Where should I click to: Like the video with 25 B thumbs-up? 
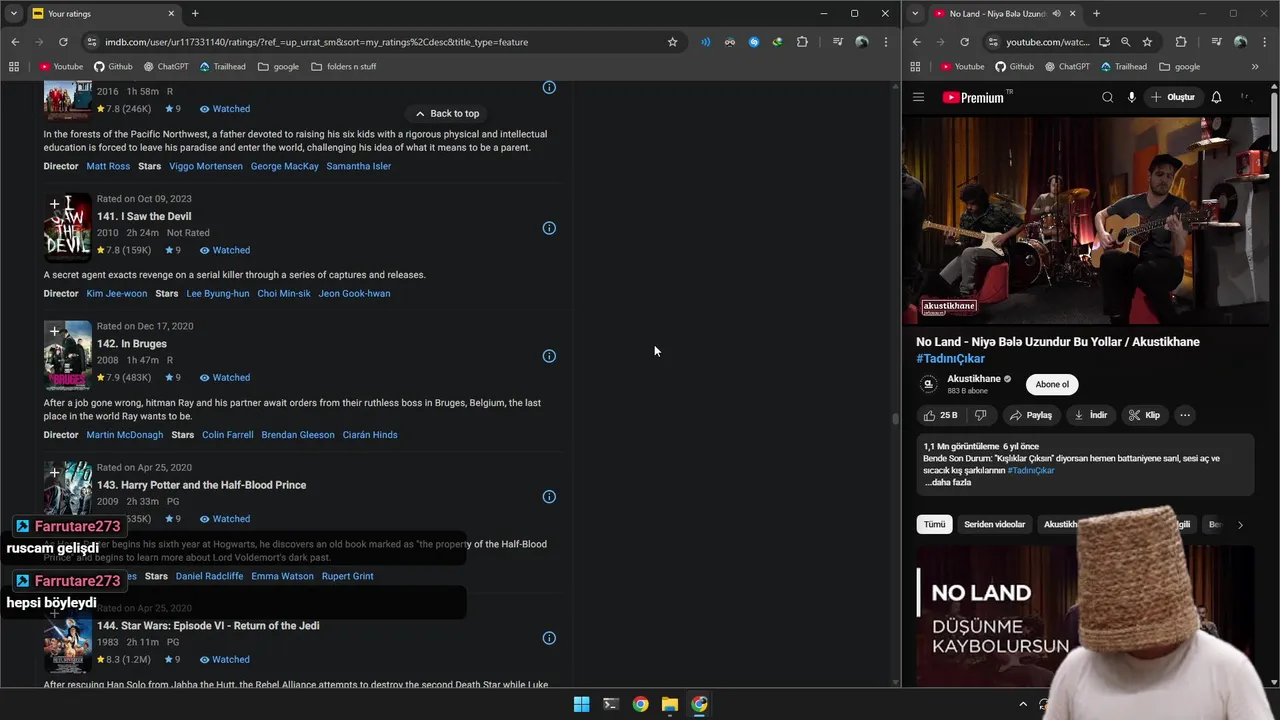[x=941, y=415]
